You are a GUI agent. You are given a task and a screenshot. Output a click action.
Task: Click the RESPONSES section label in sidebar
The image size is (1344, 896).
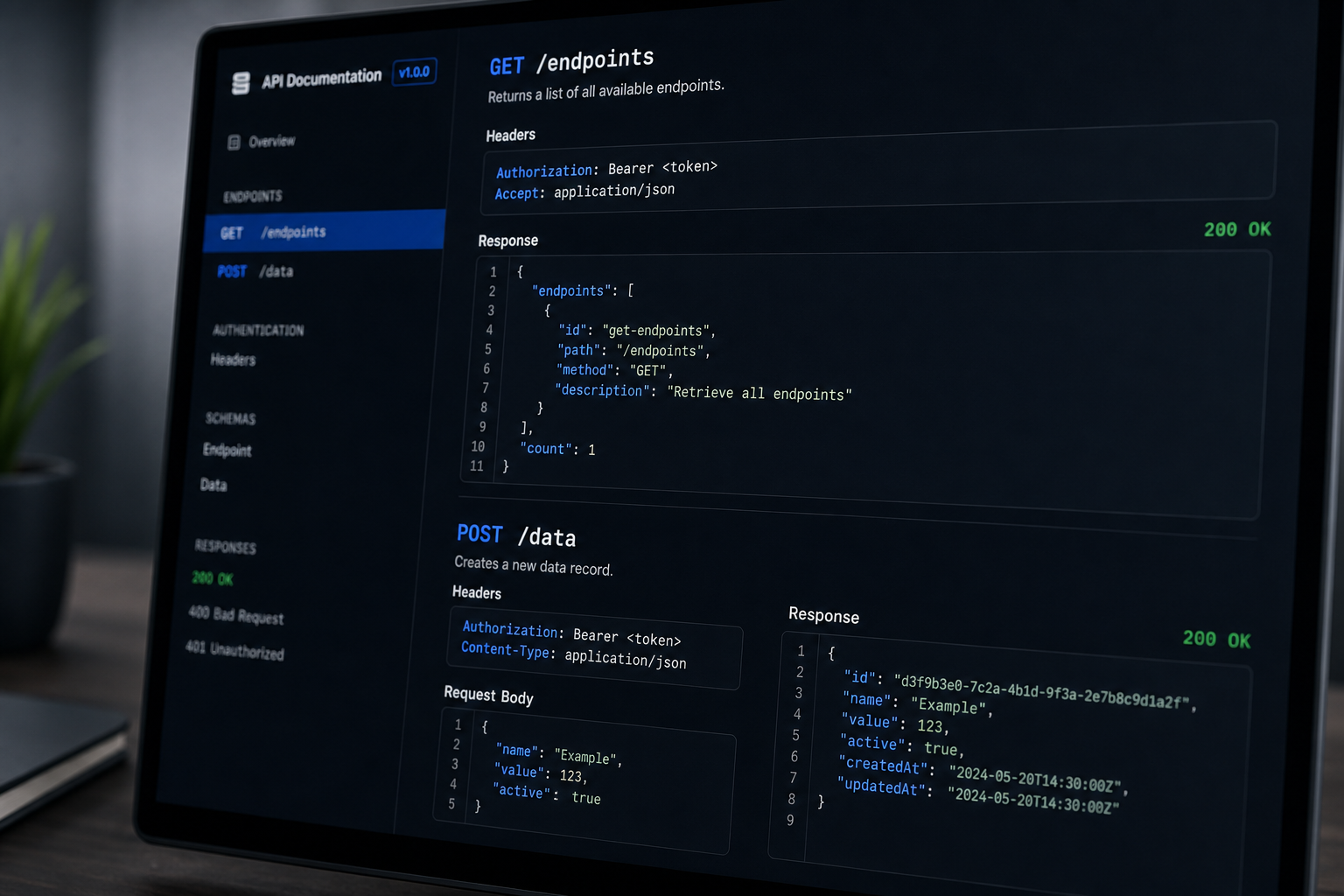pyautogui.click(x=226, y=546)
